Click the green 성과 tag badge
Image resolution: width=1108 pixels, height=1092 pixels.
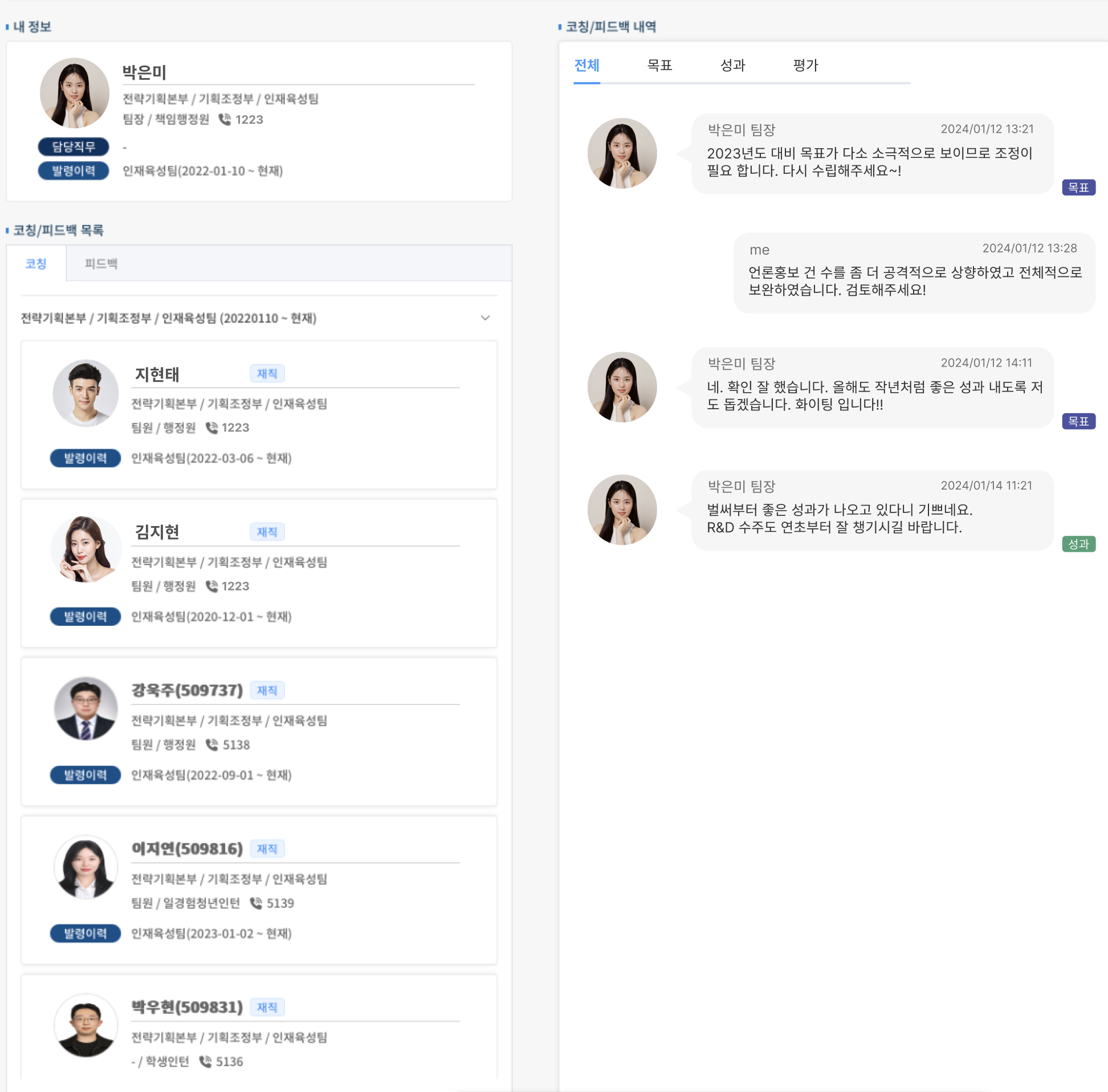pos(1078,544)
